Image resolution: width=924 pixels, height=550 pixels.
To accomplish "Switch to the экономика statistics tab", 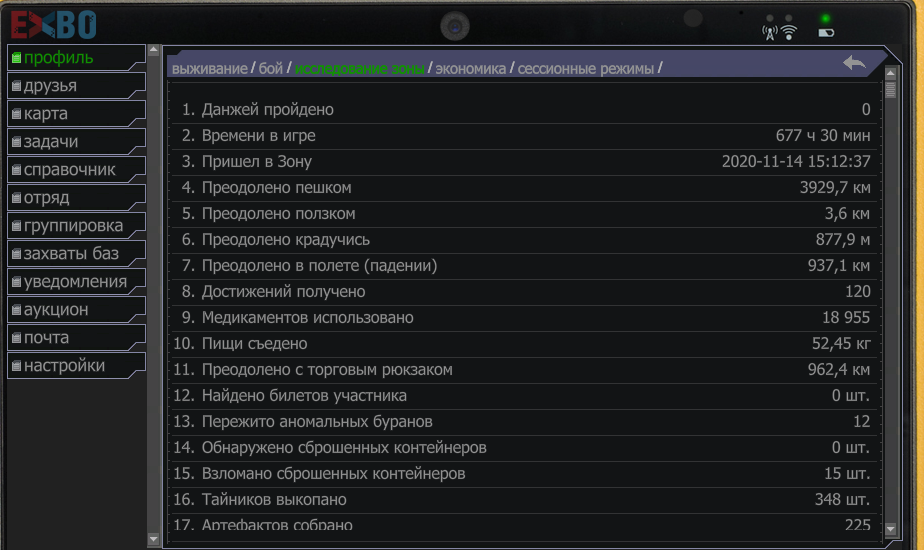I will (470, 69).
